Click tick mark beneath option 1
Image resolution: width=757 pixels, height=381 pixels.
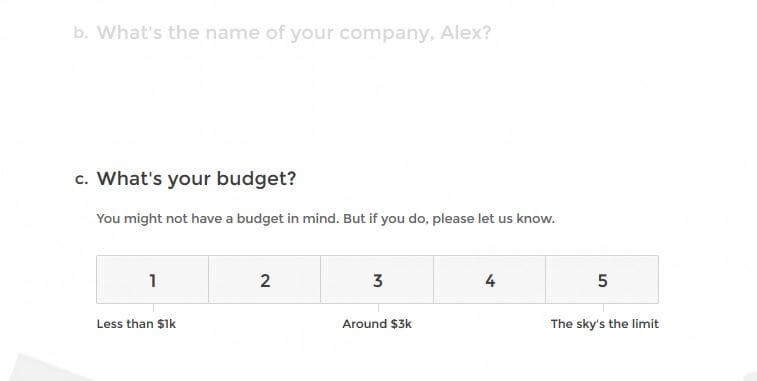click(153, 308)
